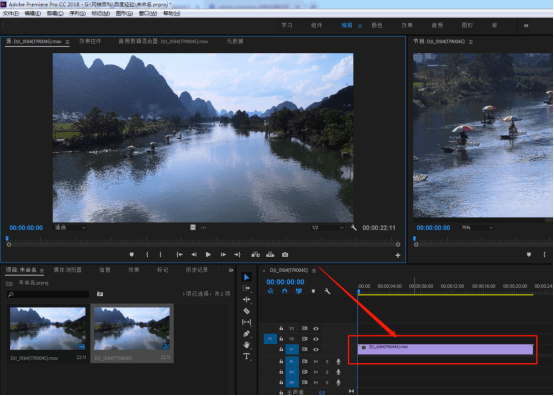
Task: Select the Slip tool
Action: pos(246,322)
